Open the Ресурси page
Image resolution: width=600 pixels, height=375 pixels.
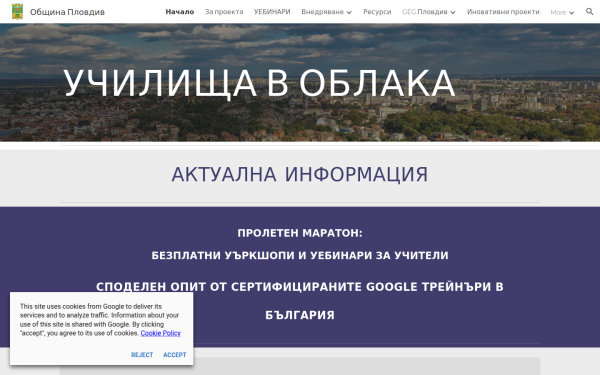click(377, 12)
